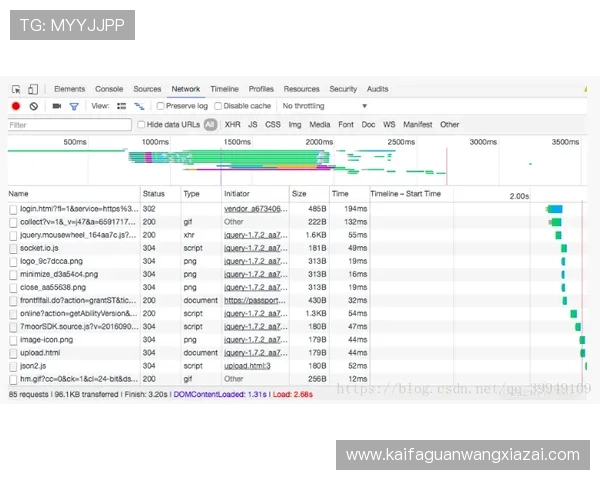Filter requests by XHR type

[232, 125]
